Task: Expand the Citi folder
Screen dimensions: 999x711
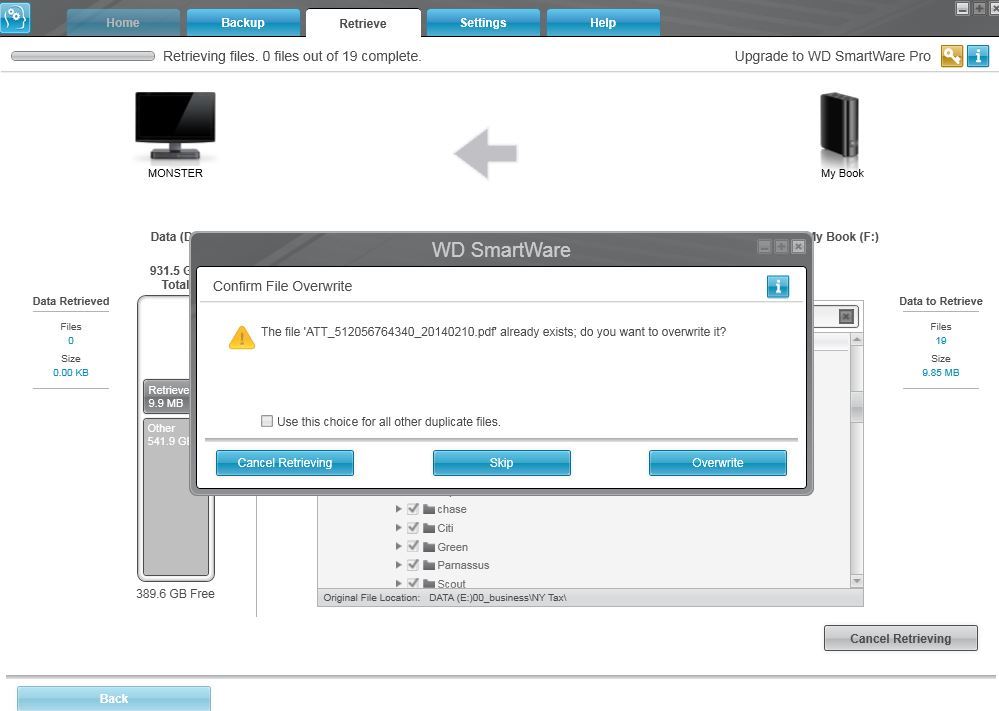Action: tap(398, 528)
